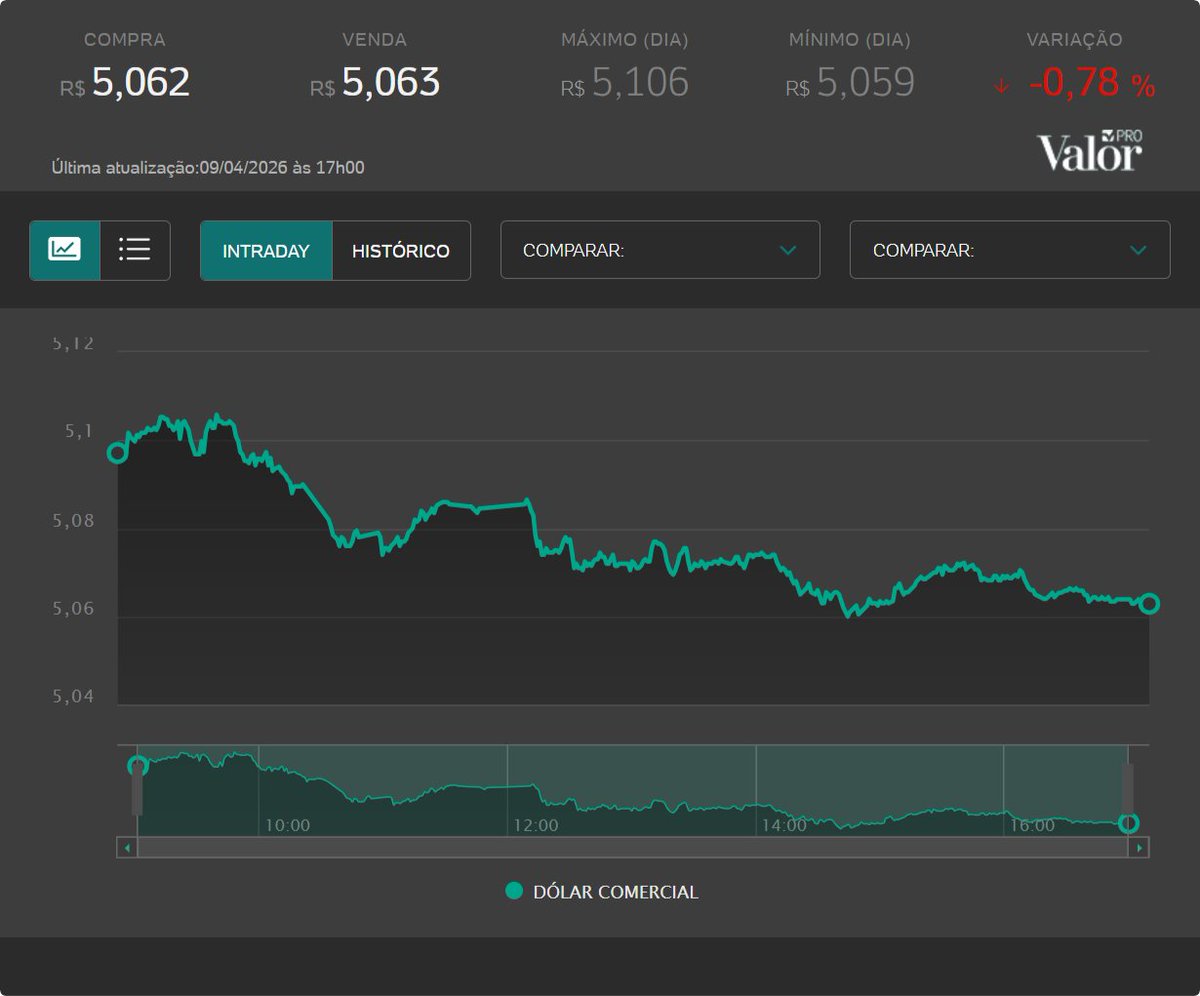Select the HISTÓRICO tab

(x=401, y=251)
